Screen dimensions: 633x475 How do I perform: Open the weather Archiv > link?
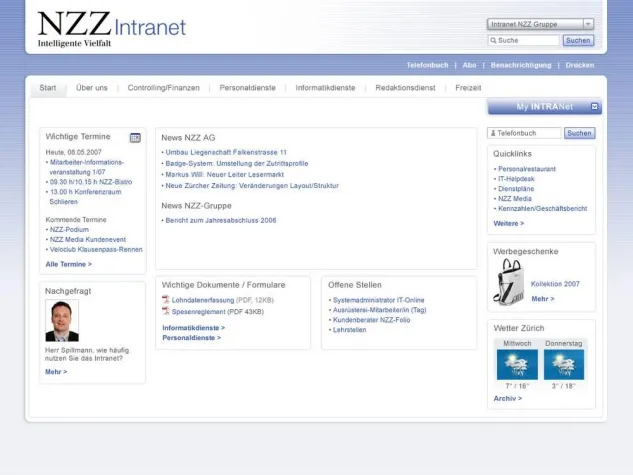click(x=508, y=398)
